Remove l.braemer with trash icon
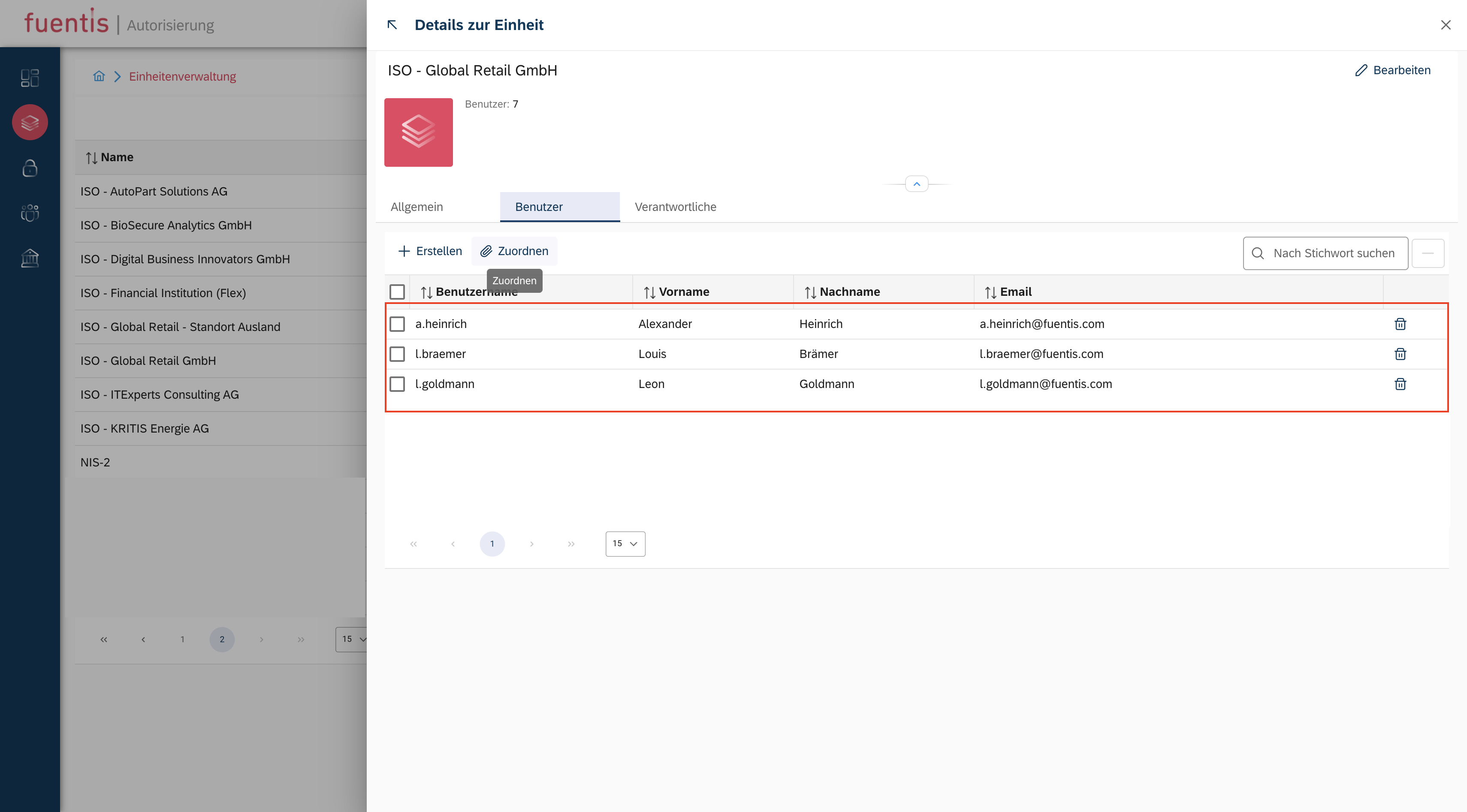Image resolution: width=1467 pixels, height=812 pixels. (x=1400, y=354)
